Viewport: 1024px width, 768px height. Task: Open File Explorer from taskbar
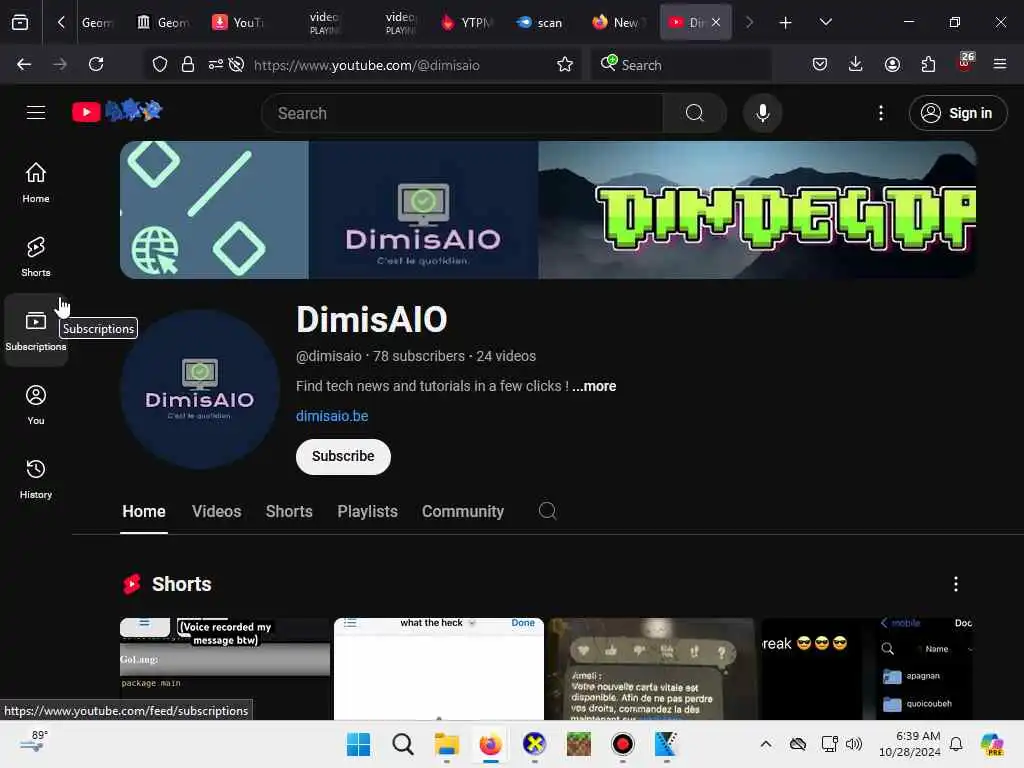pyautogui.click(x=447, y=744)
